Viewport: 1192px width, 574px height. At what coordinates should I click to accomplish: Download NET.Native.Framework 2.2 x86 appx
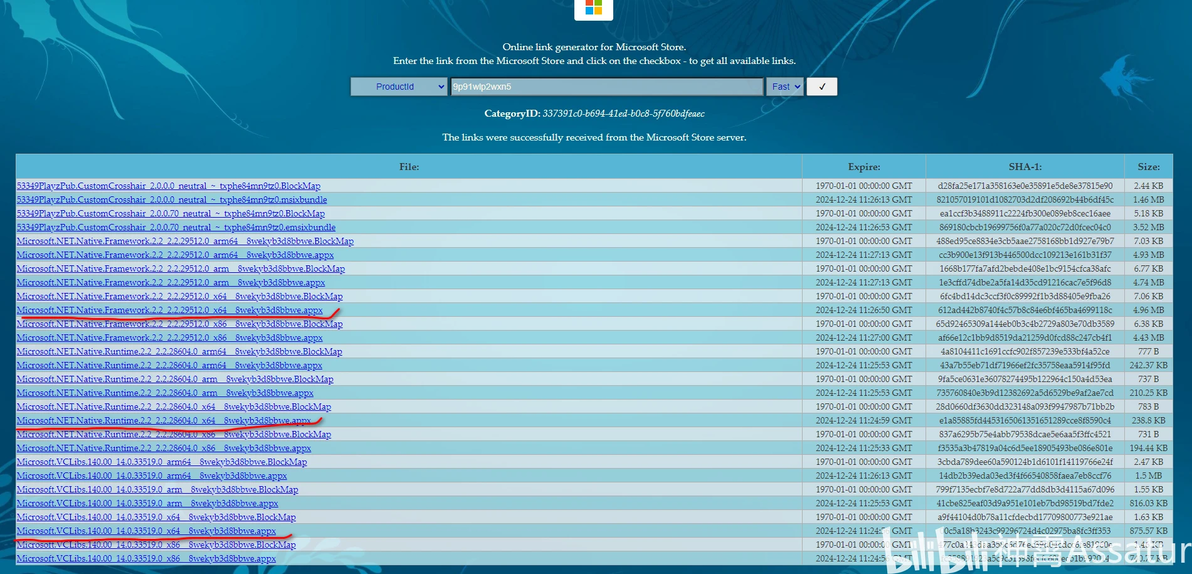coord(170,338)
